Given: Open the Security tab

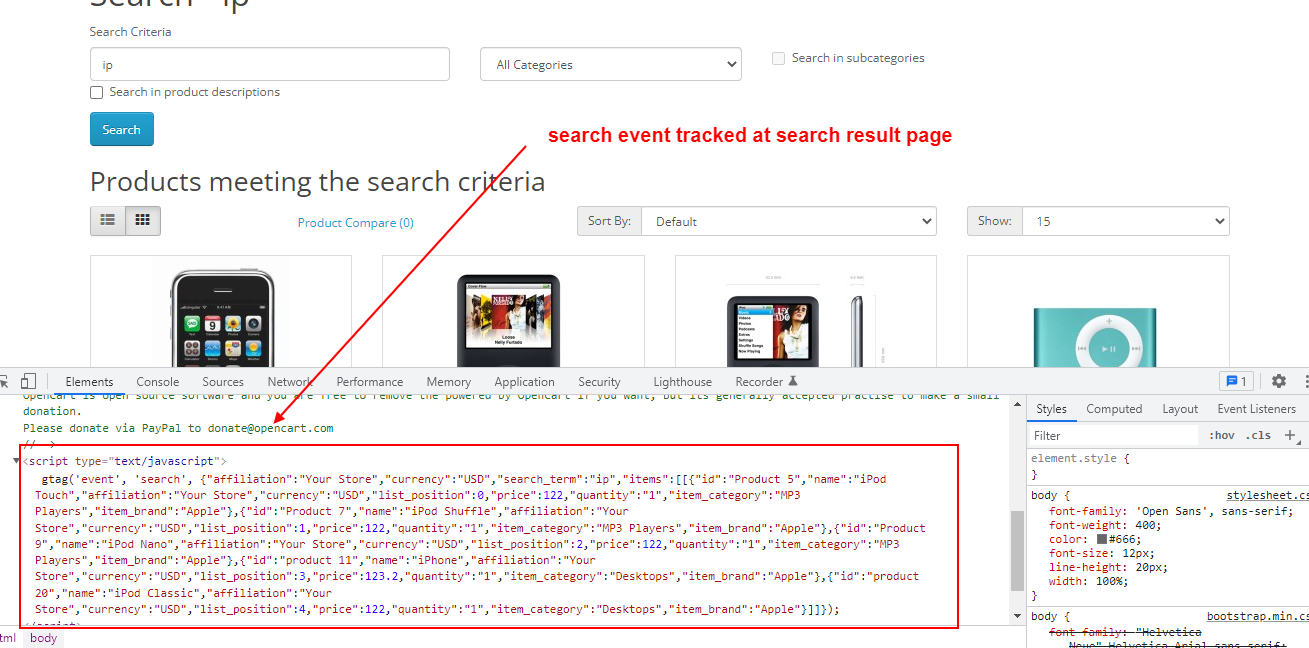Looking at the screenshot, I should (x=599, y=382).
